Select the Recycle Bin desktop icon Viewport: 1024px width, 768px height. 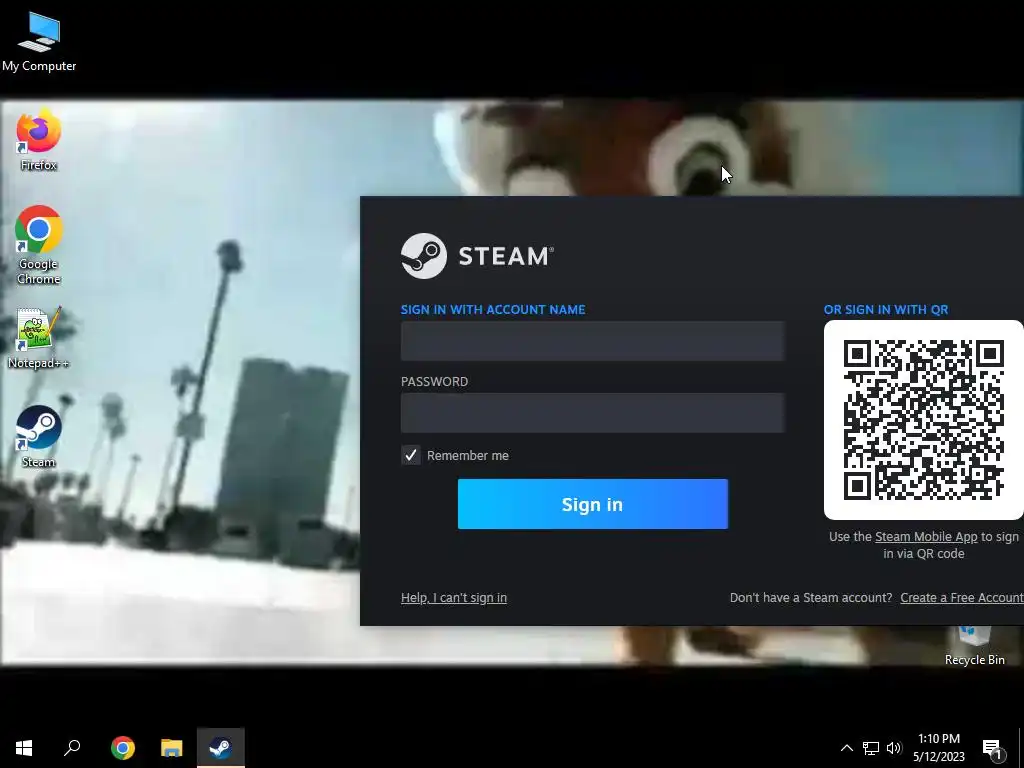tap(974, 647)
